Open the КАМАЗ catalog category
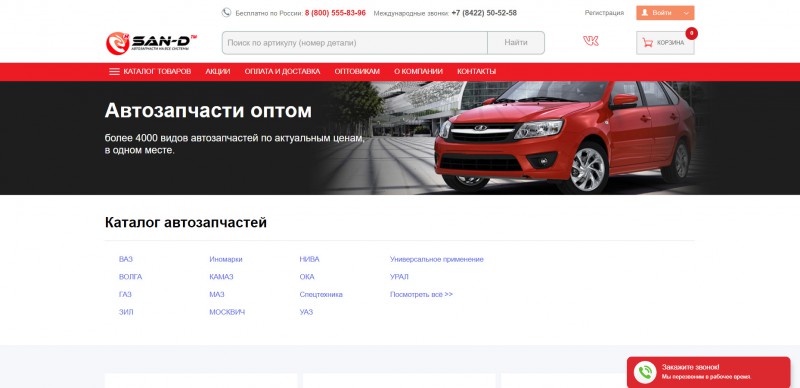 (x=221, y=277)
